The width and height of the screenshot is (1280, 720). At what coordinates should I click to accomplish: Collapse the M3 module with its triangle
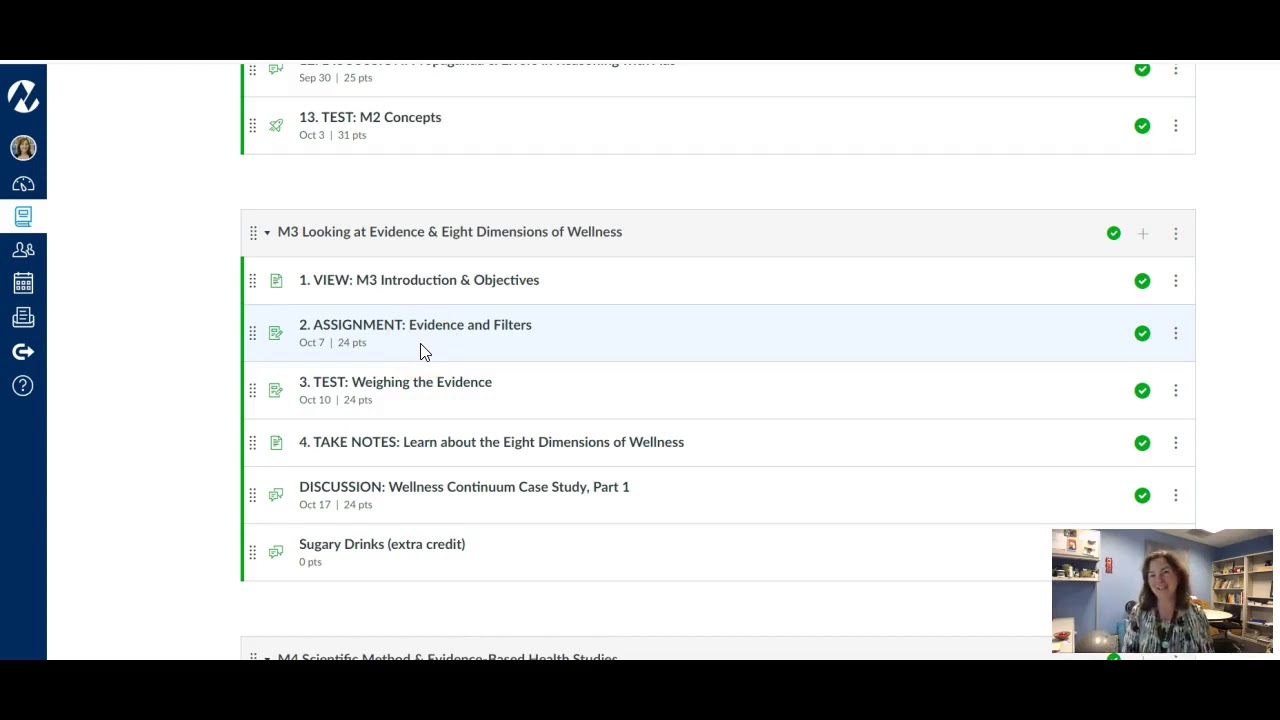(x=267, y=233)
